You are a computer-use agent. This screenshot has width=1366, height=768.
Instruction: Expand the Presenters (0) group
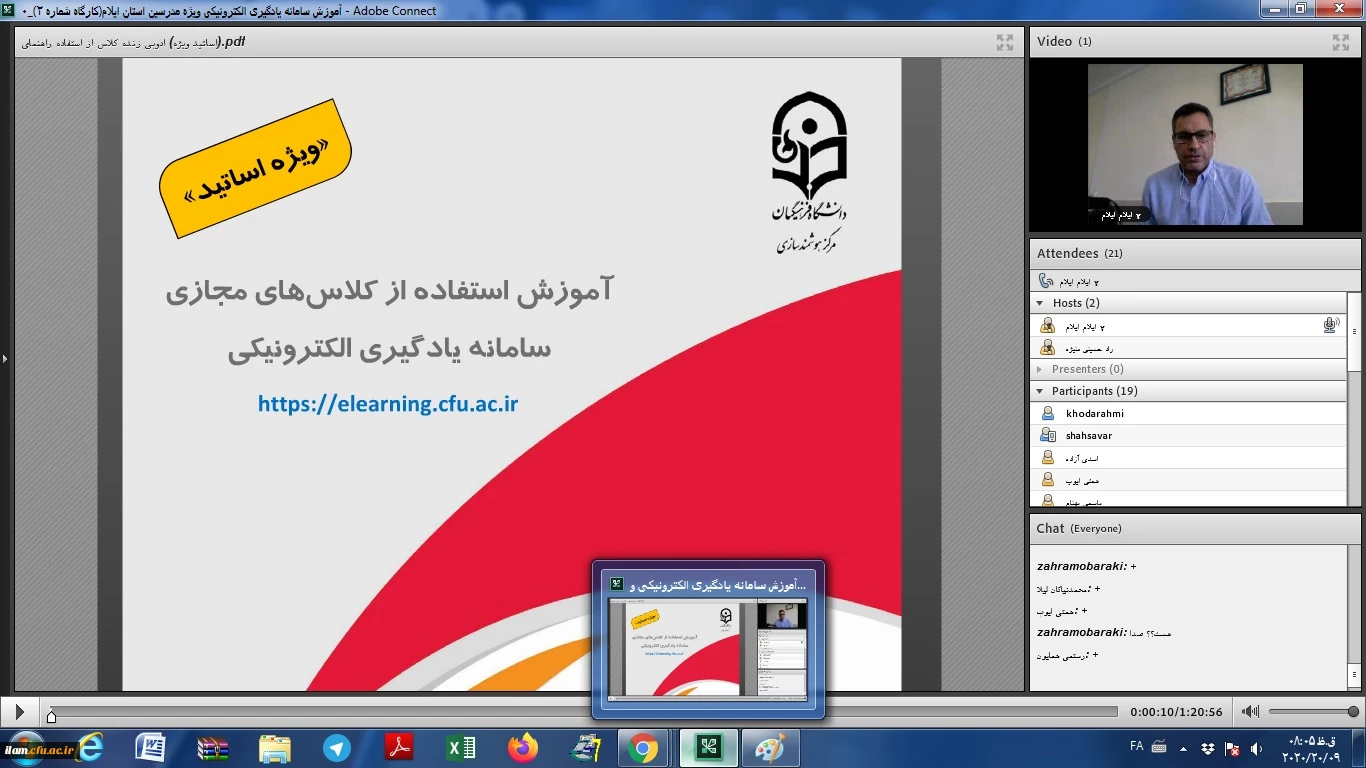tap(1041, 369)
